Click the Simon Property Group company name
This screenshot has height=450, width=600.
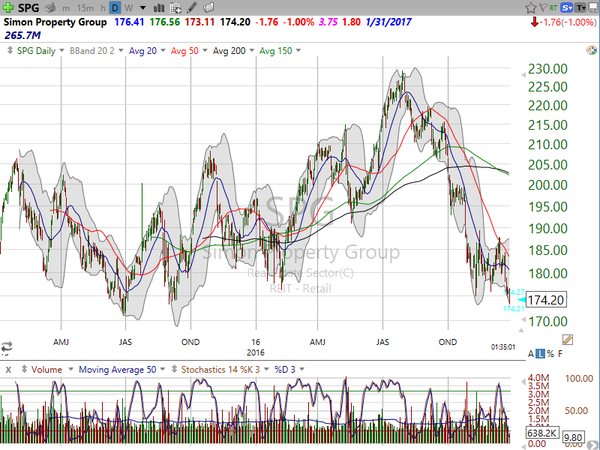(55, 22)
